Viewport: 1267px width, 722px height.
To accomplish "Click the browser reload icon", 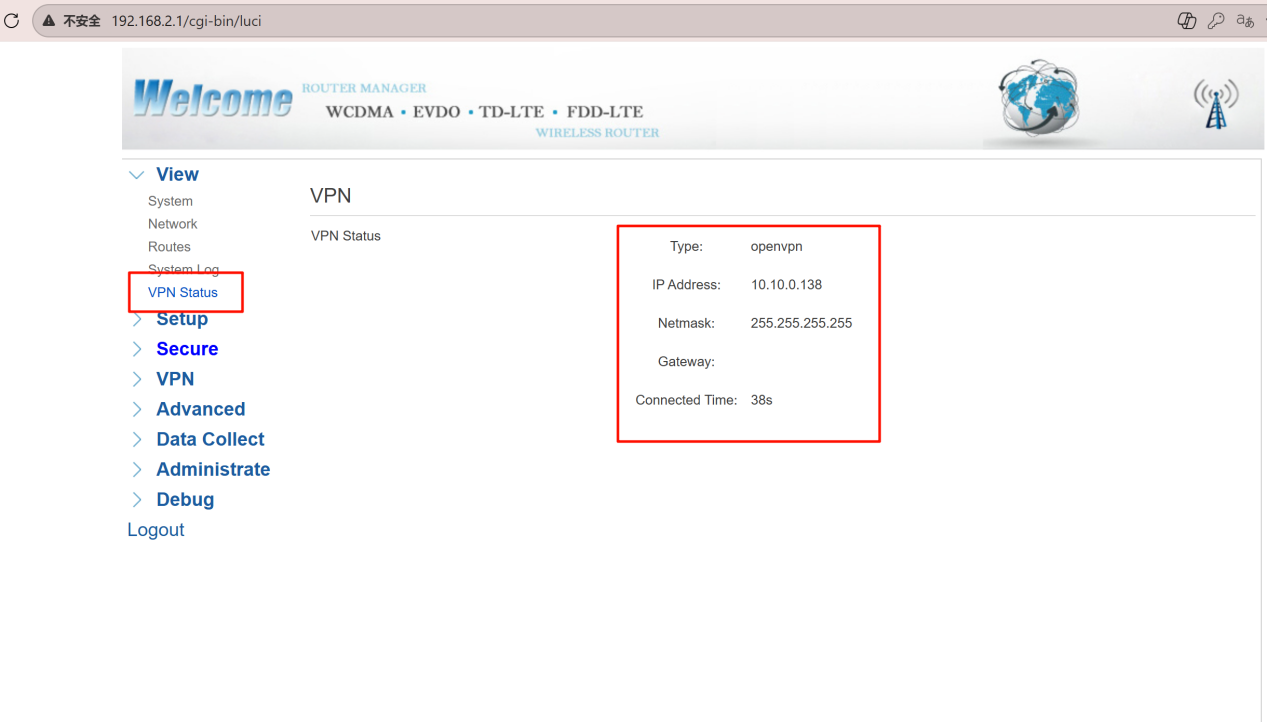I will [12, 20].
